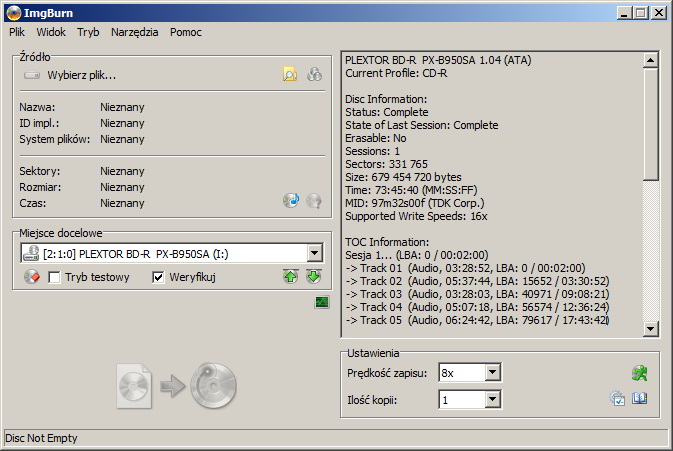Open the Prędkość zapisu 8x dropdown
The width and height of the screenshot is (673, 451).
493,372
